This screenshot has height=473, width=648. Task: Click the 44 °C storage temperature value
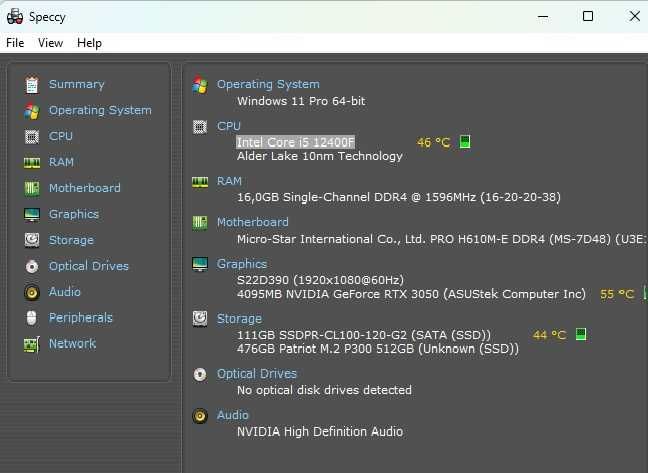pos(549,335)
